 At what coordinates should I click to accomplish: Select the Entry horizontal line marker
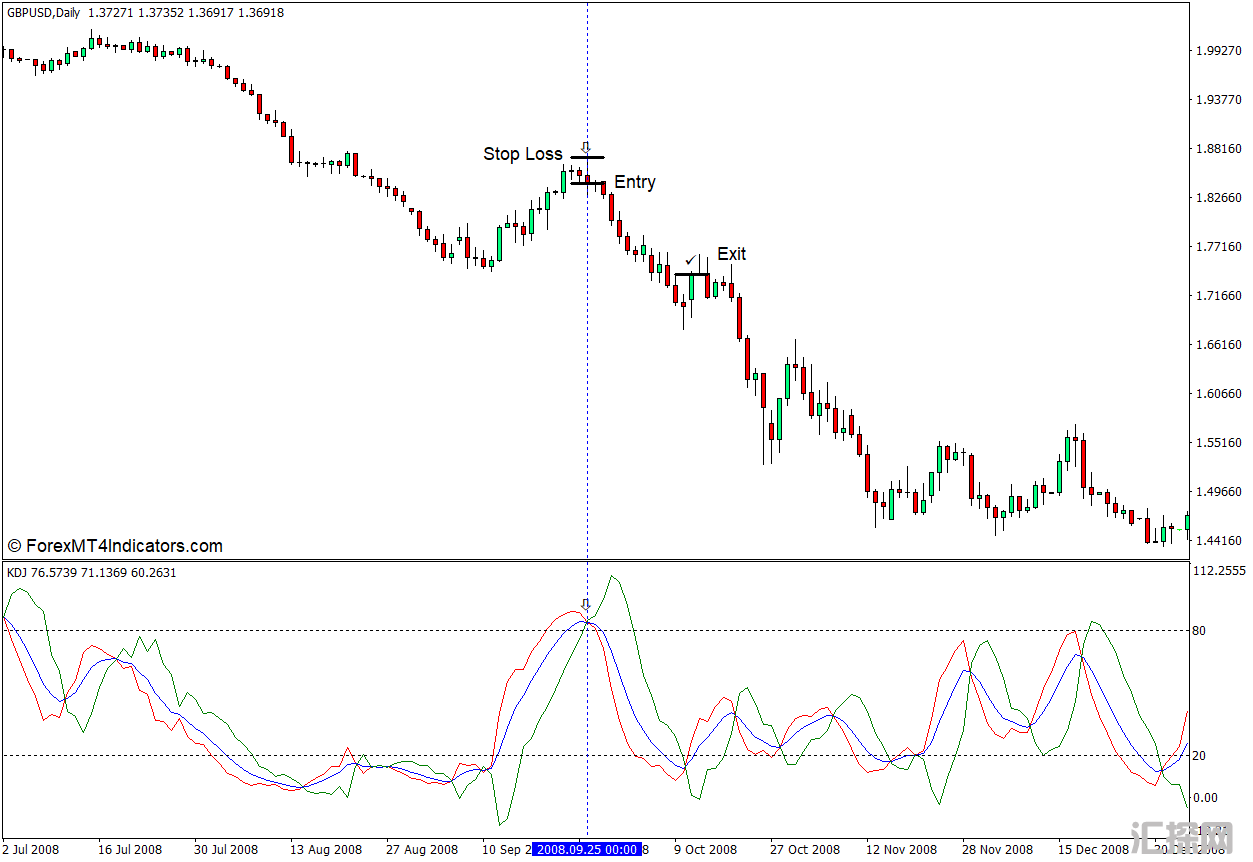coord(587,183)
